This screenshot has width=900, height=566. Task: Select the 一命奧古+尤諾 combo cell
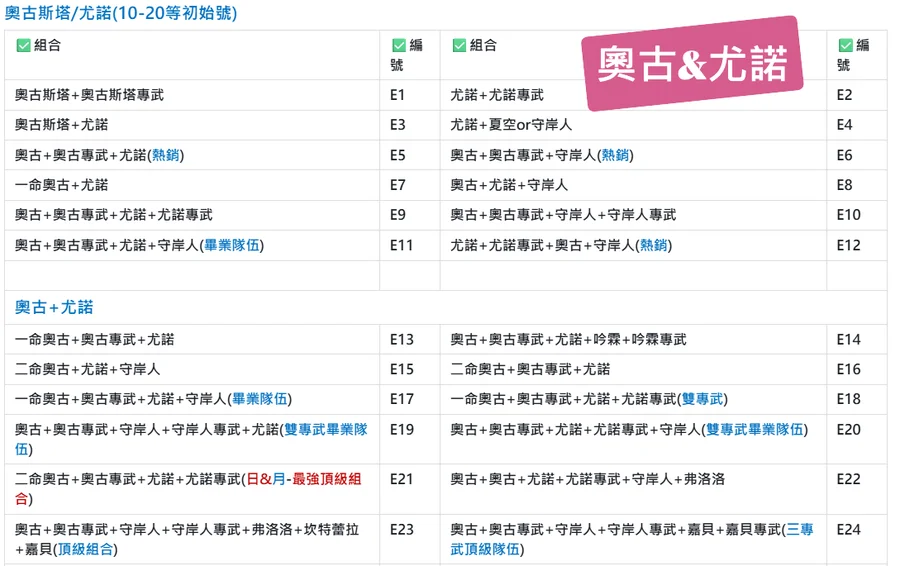pyautogui.click(x=62, y=185)
